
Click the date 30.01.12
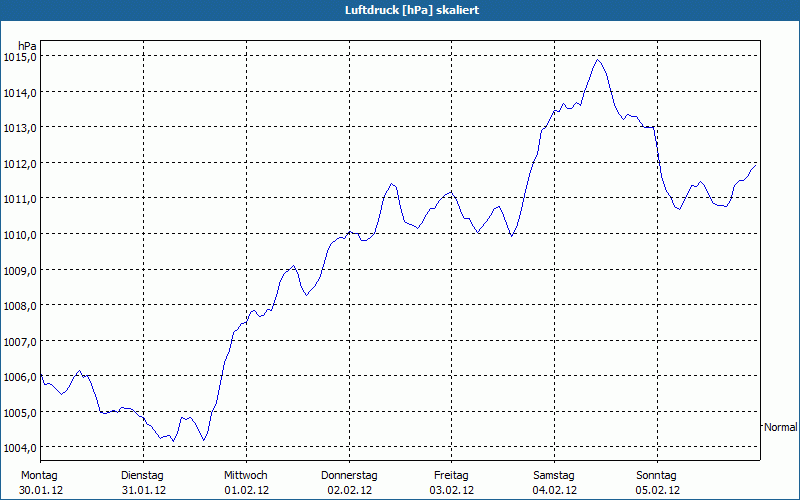[41, 490]
